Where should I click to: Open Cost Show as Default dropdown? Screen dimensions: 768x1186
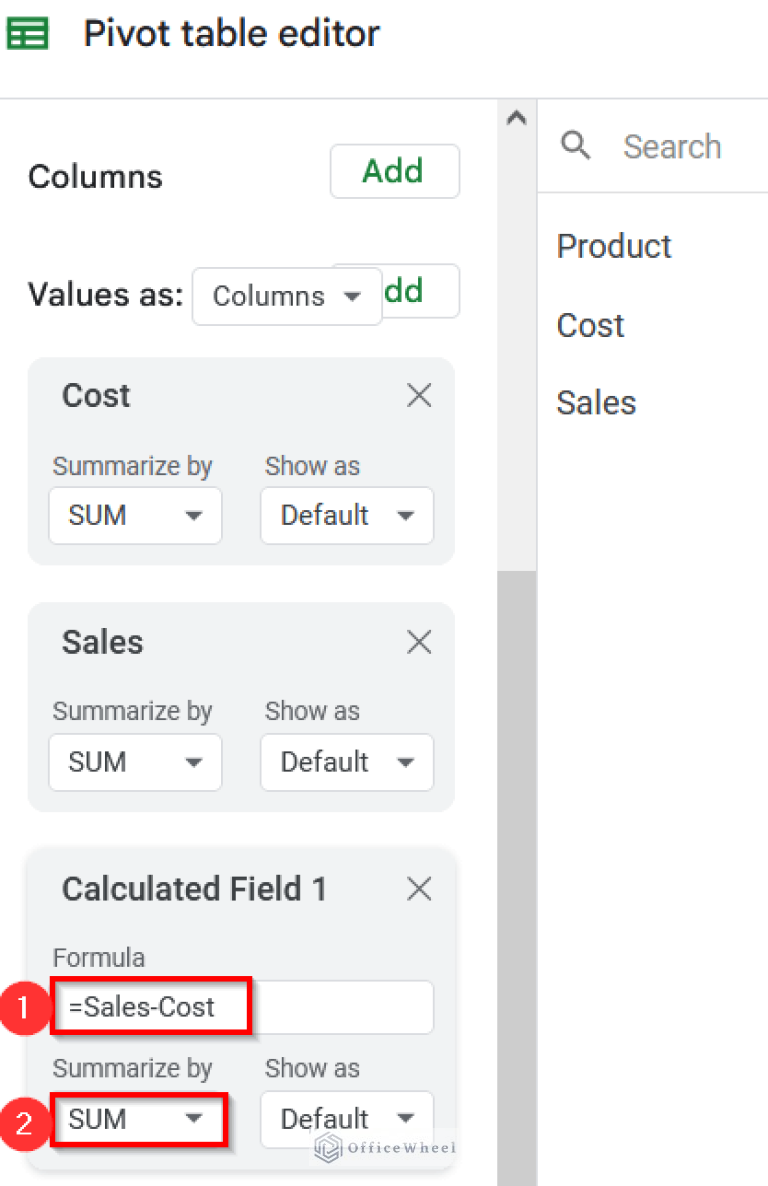click(346, 516)
